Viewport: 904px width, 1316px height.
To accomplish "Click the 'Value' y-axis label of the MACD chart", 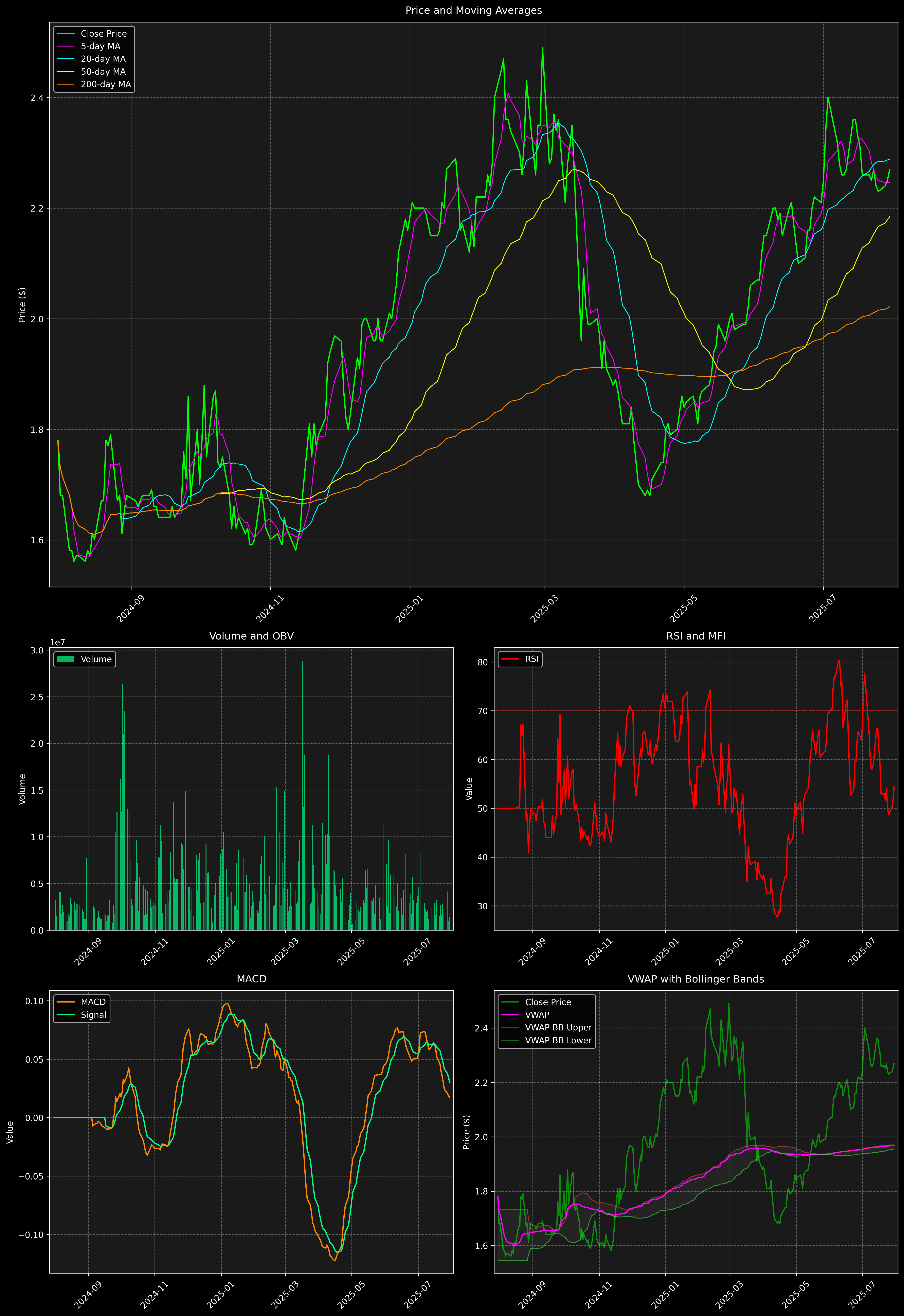I will coord(10,1132).
